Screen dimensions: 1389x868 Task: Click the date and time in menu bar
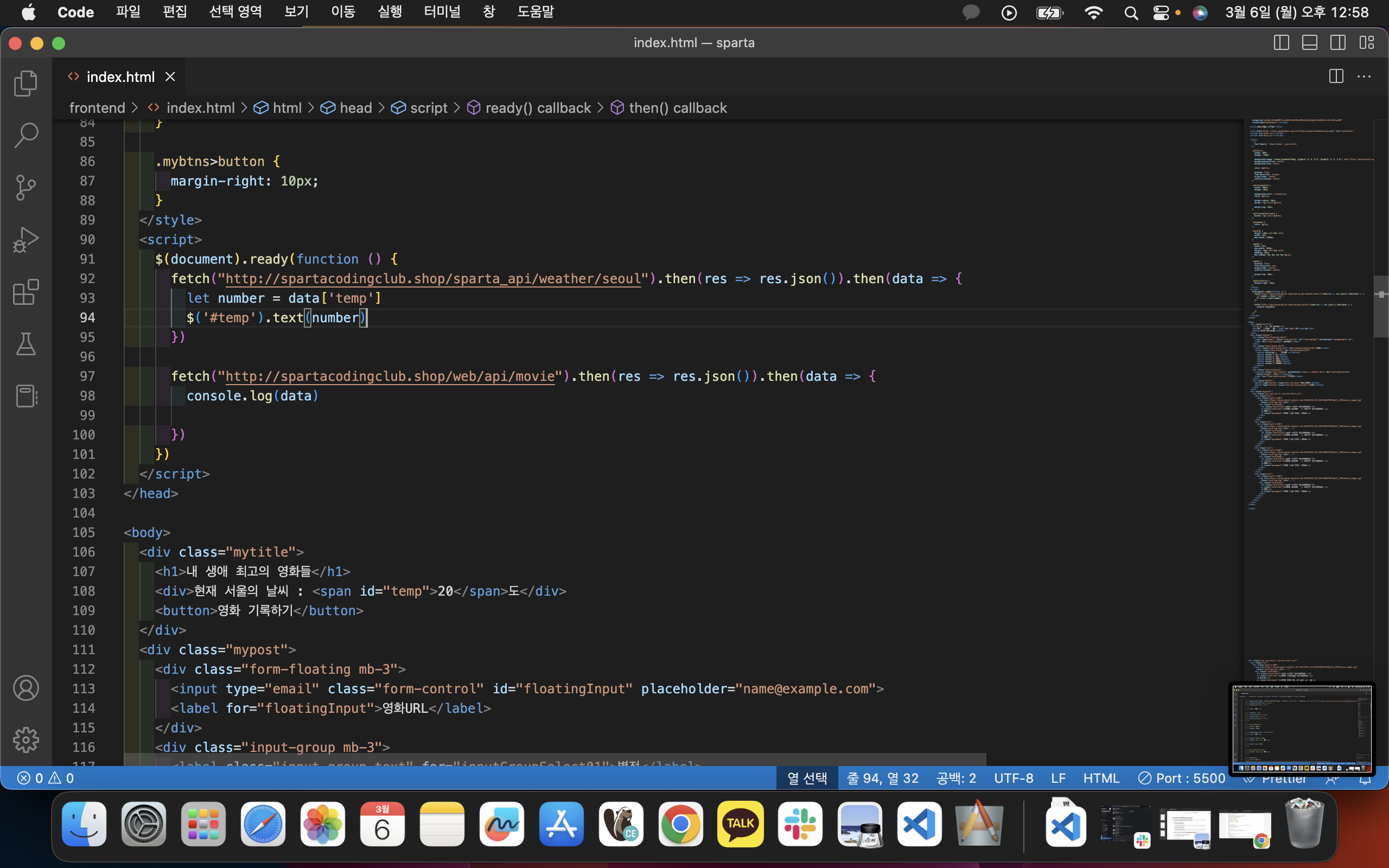pos(1297,12)
